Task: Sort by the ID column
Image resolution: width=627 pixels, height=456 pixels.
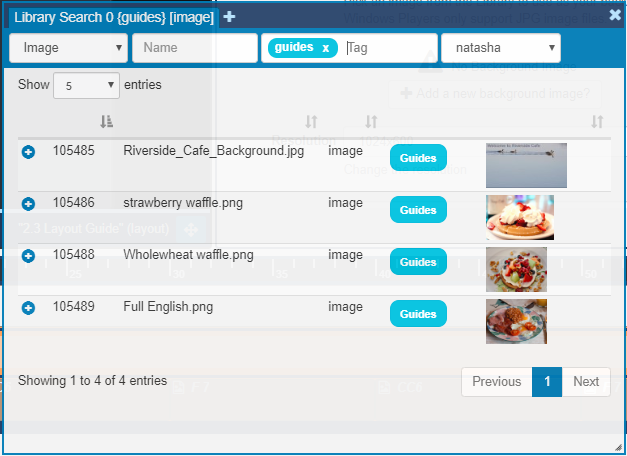Action: [107, 122]
